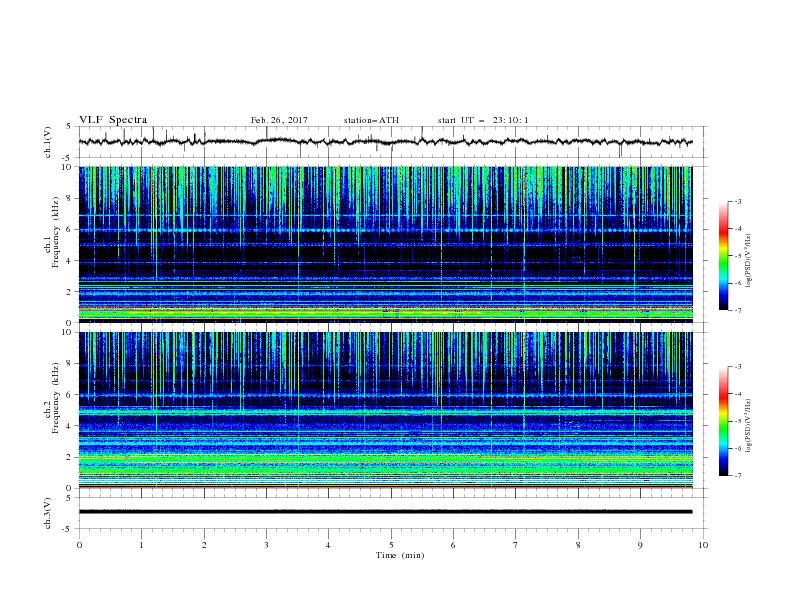Click the ch.2 spectrogram color bar
The height and width of the screenshot is (612, 792).
pyautogui.click(x=723, y=421)
